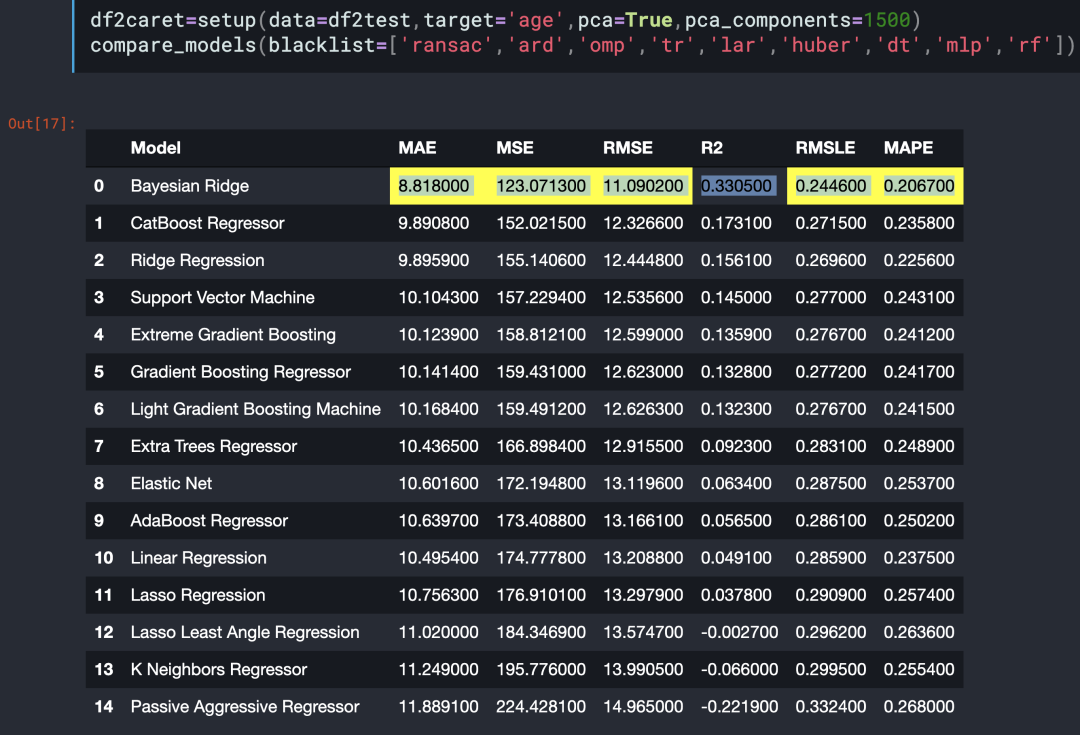Click the highlighted MAPE value 0.206700
This screenshot has height=735, width=1080.
(919, 186)
